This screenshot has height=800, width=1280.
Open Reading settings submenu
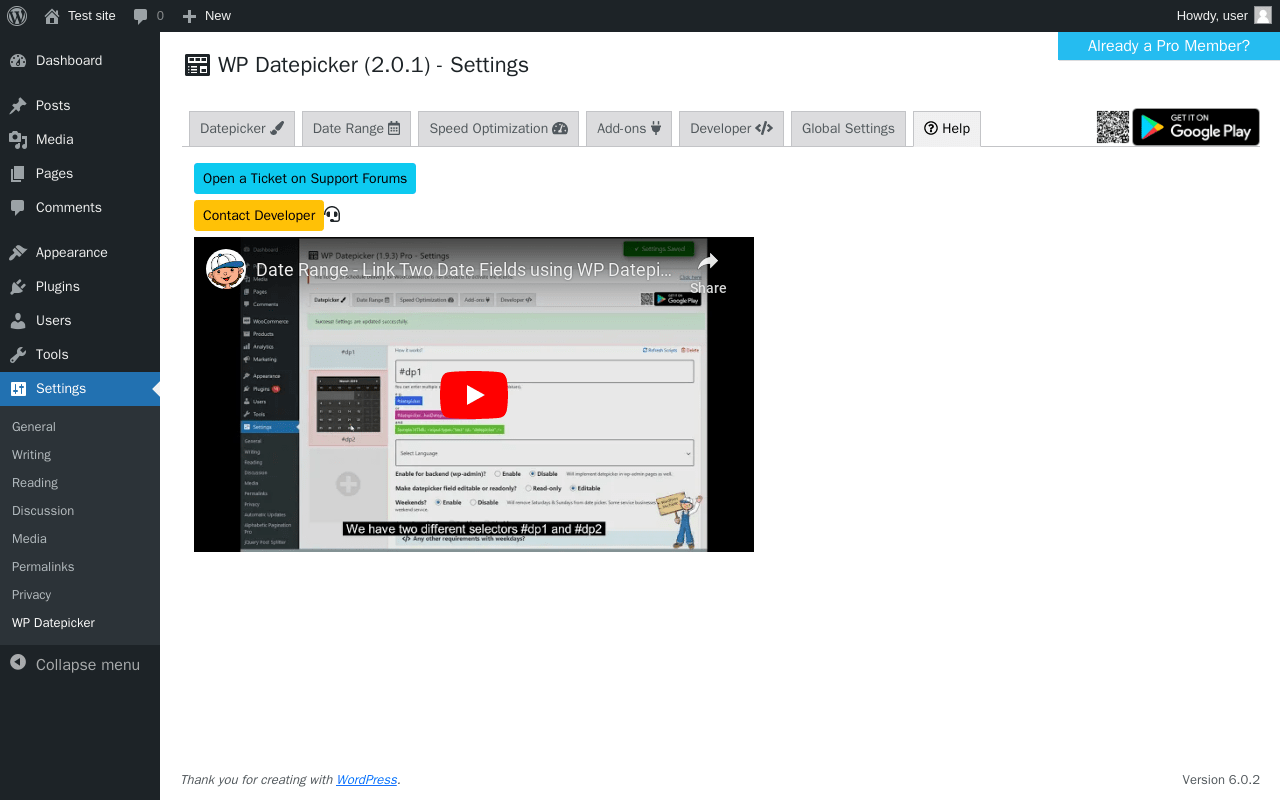[35, 483]
